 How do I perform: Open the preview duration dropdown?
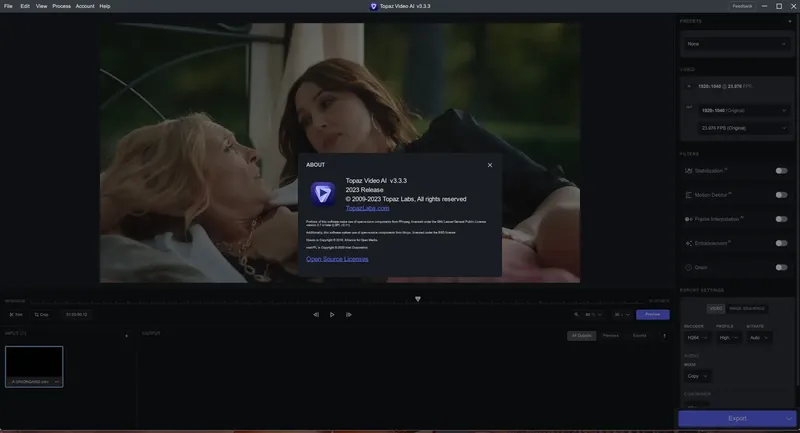pos(622,315)
